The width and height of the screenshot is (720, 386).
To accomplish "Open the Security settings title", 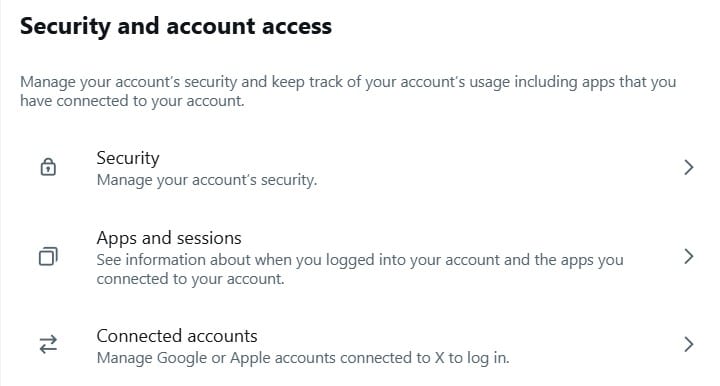I will pos(128,158).
